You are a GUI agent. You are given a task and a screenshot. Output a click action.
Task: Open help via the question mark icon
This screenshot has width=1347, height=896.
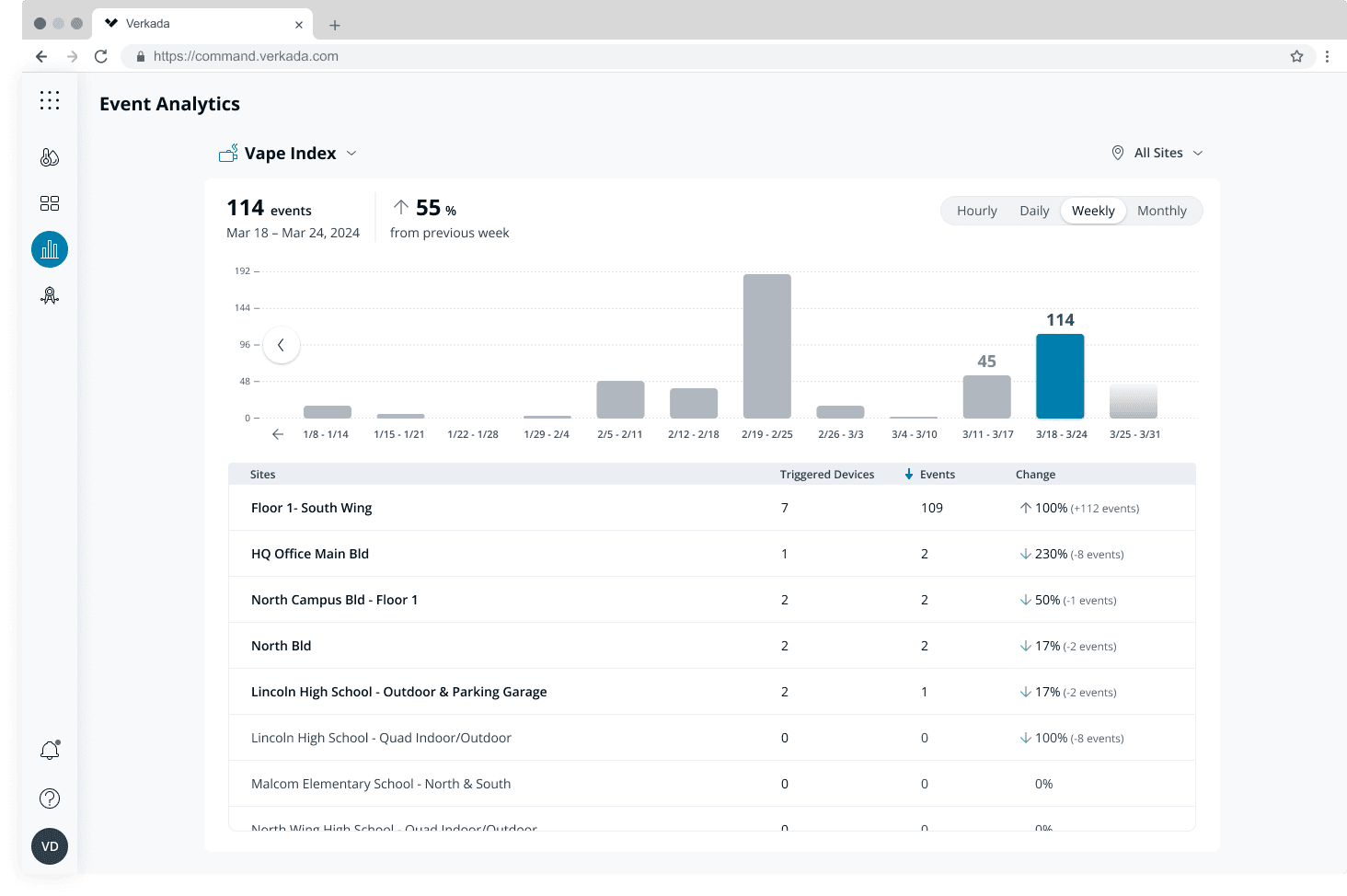point(50,798)
